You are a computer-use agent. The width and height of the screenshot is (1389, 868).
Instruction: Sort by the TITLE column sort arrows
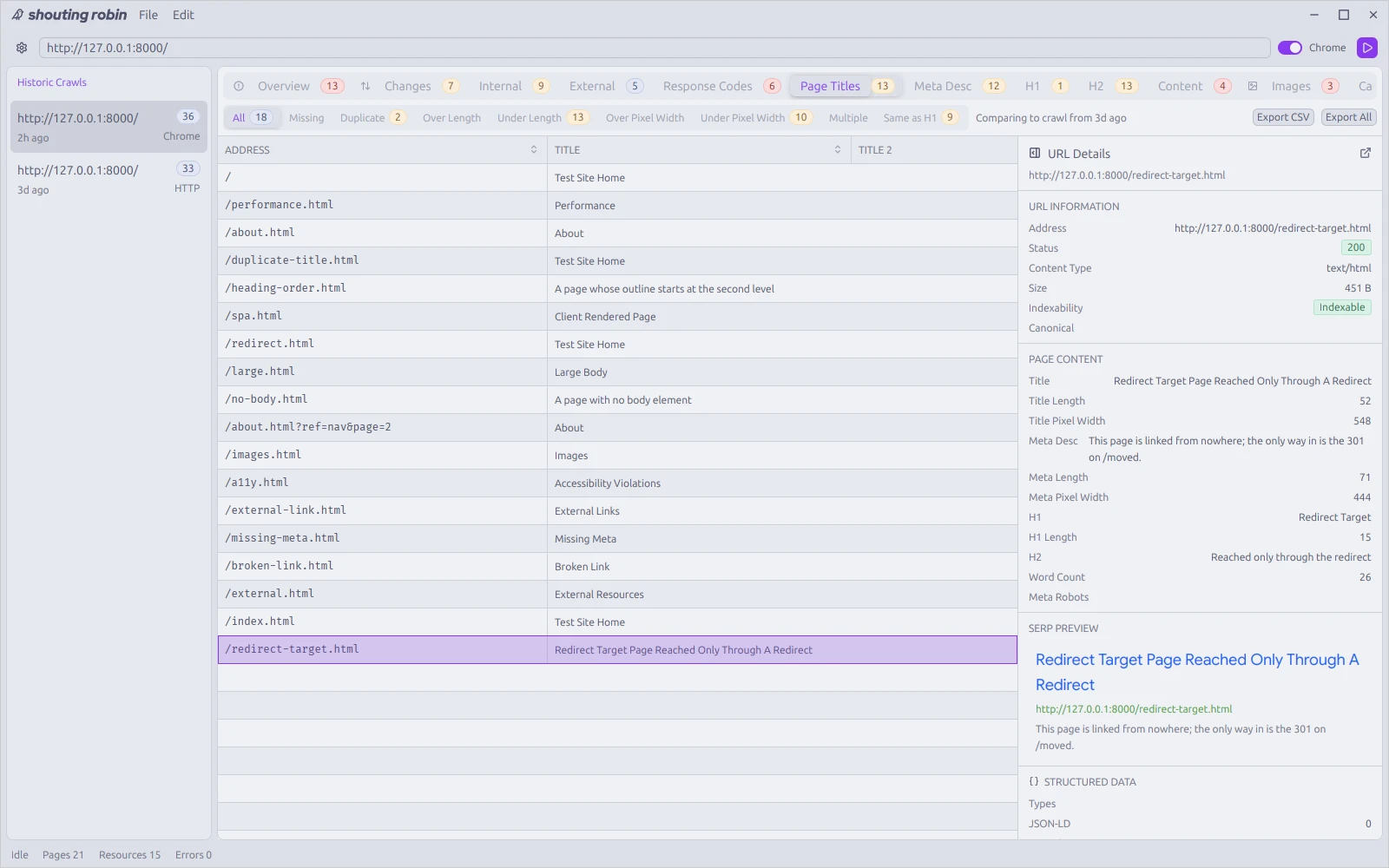[x=838, y=149]
